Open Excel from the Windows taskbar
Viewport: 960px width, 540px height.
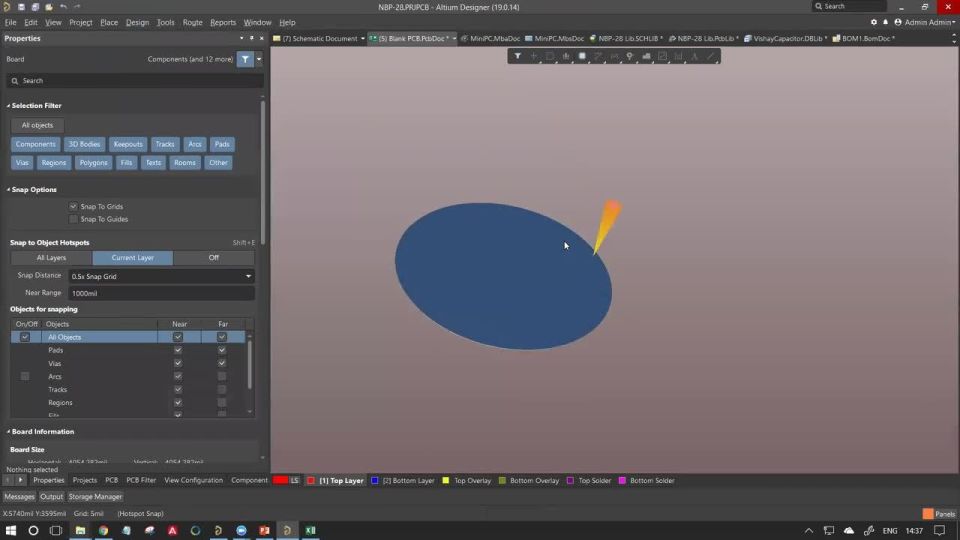pos(310,530)
